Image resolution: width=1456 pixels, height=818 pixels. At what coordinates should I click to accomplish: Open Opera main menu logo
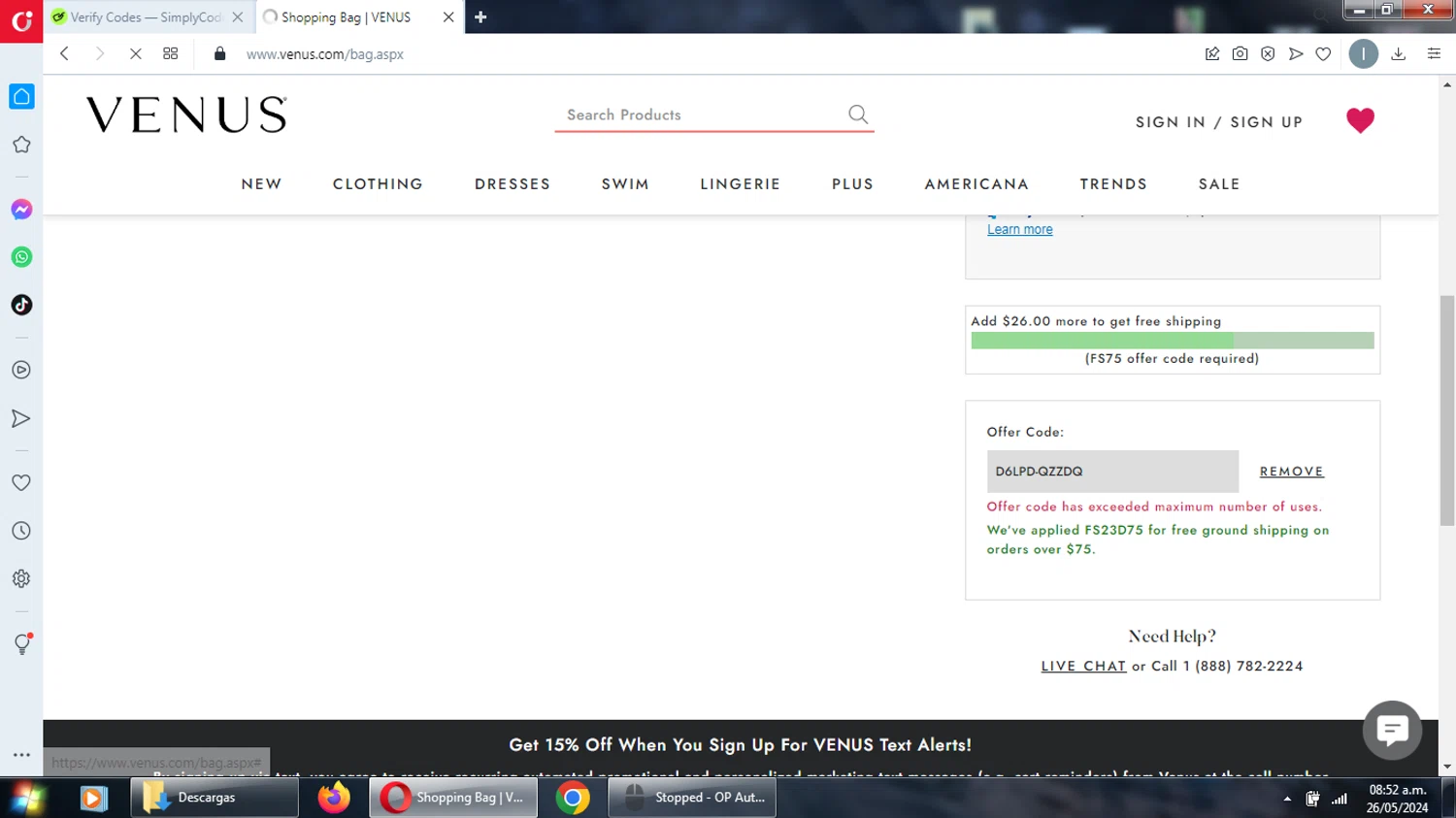[21, 20]
